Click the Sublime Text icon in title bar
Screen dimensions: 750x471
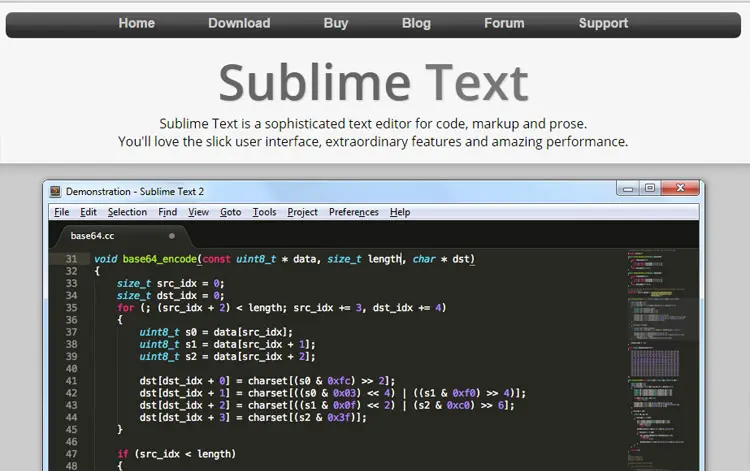coord(56,190)
